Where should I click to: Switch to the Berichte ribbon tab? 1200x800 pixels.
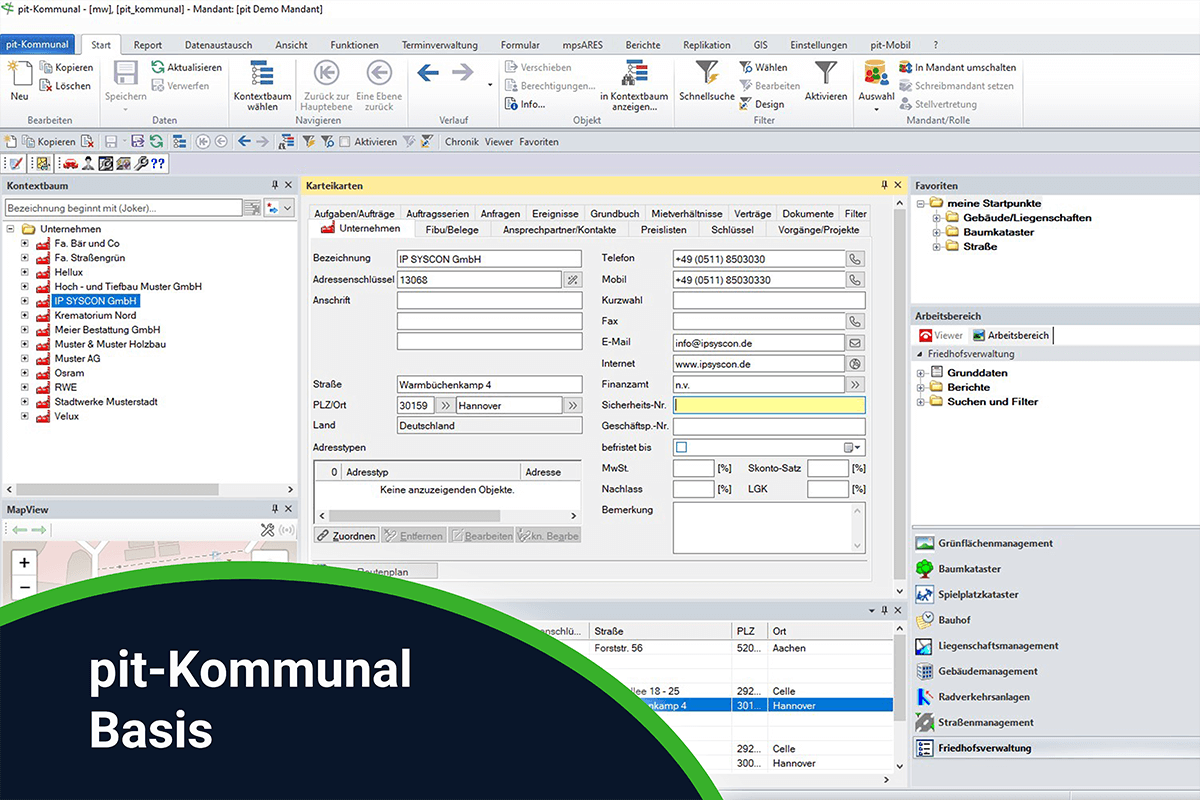coord(642,45)
